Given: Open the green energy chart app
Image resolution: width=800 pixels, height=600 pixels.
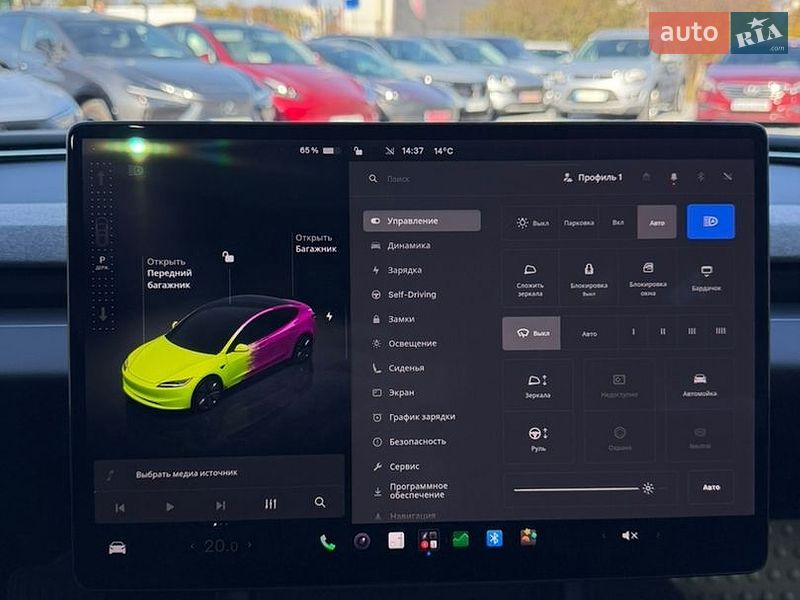Looking at the screenshot, I should tap(461, 539).
